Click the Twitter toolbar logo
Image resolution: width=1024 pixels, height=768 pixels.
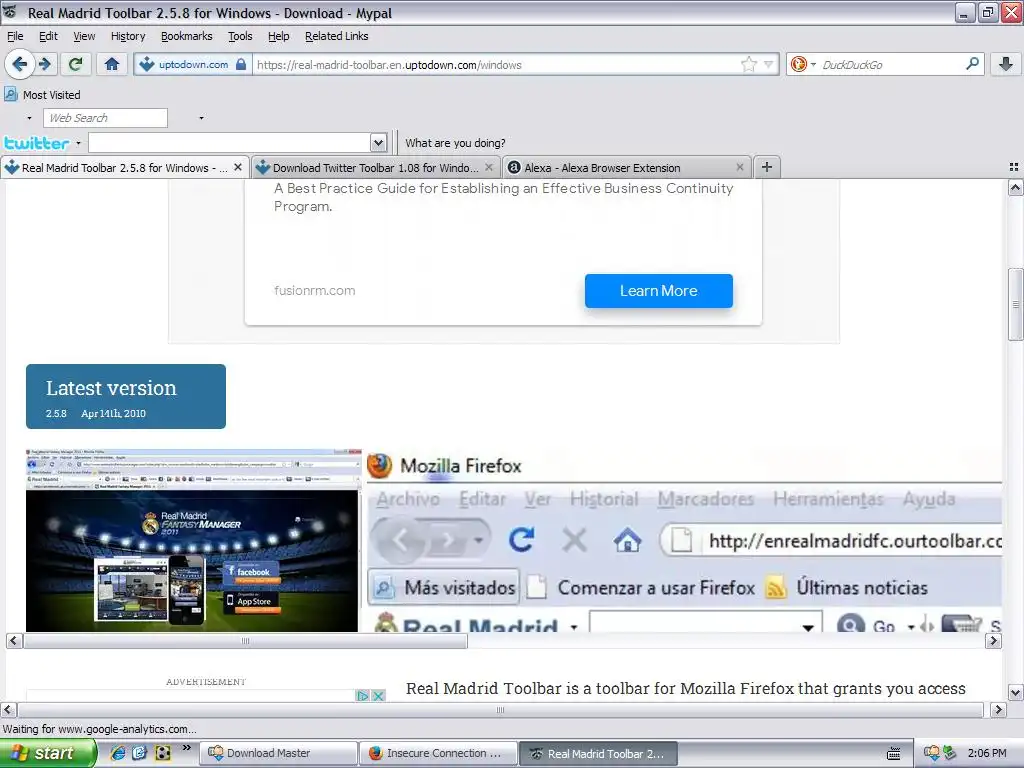click(37, 142)
